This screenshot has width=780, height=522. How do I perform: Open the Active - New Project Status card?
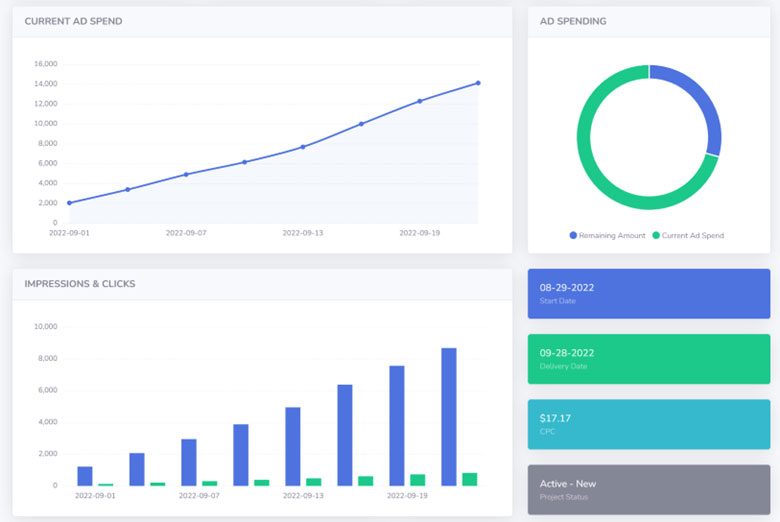[648, 489]
